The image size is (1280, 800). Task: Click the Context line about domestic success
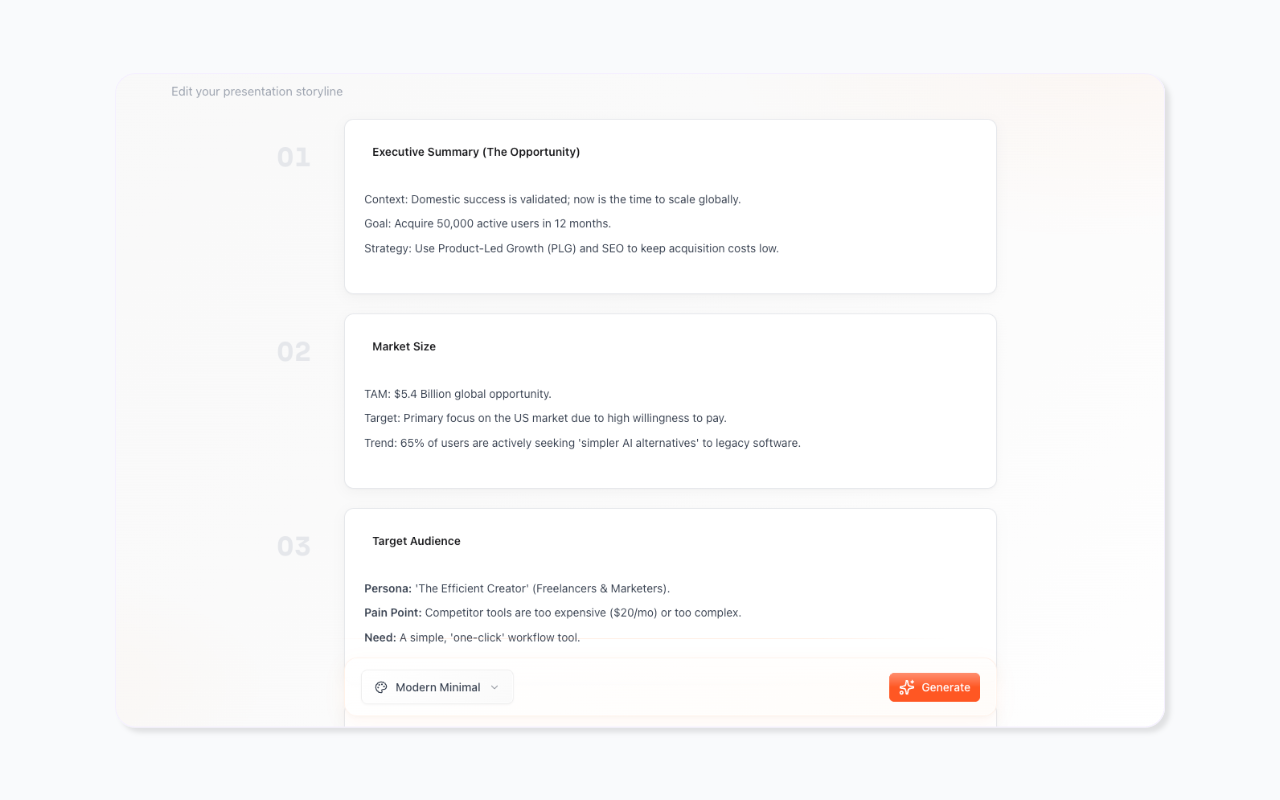click(x=552, y=200)
